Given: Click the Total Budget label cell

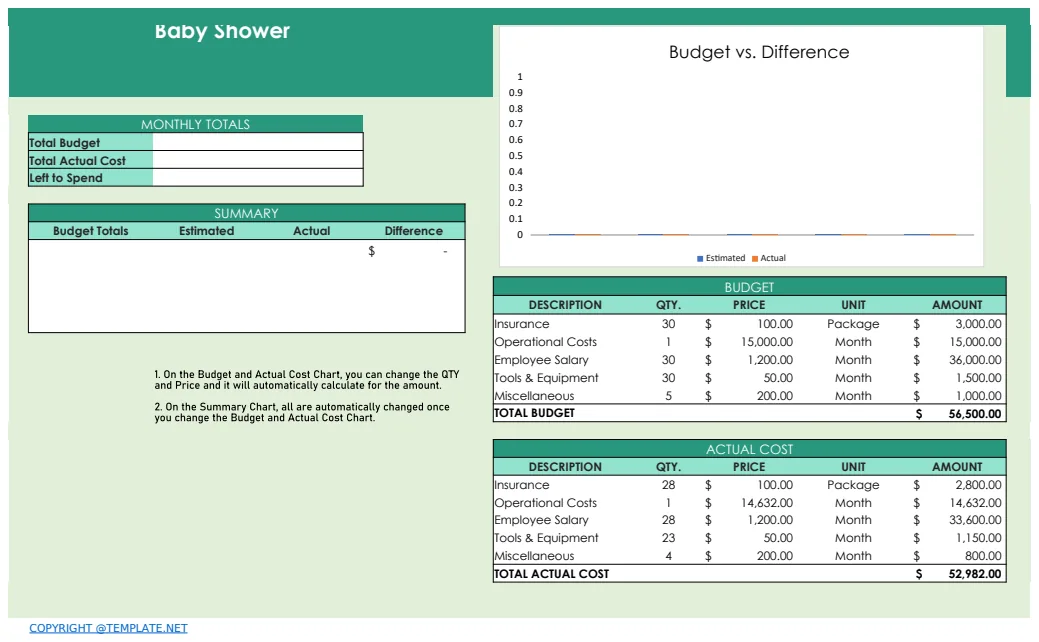Looking at the screenshot, I should [91, 142].
